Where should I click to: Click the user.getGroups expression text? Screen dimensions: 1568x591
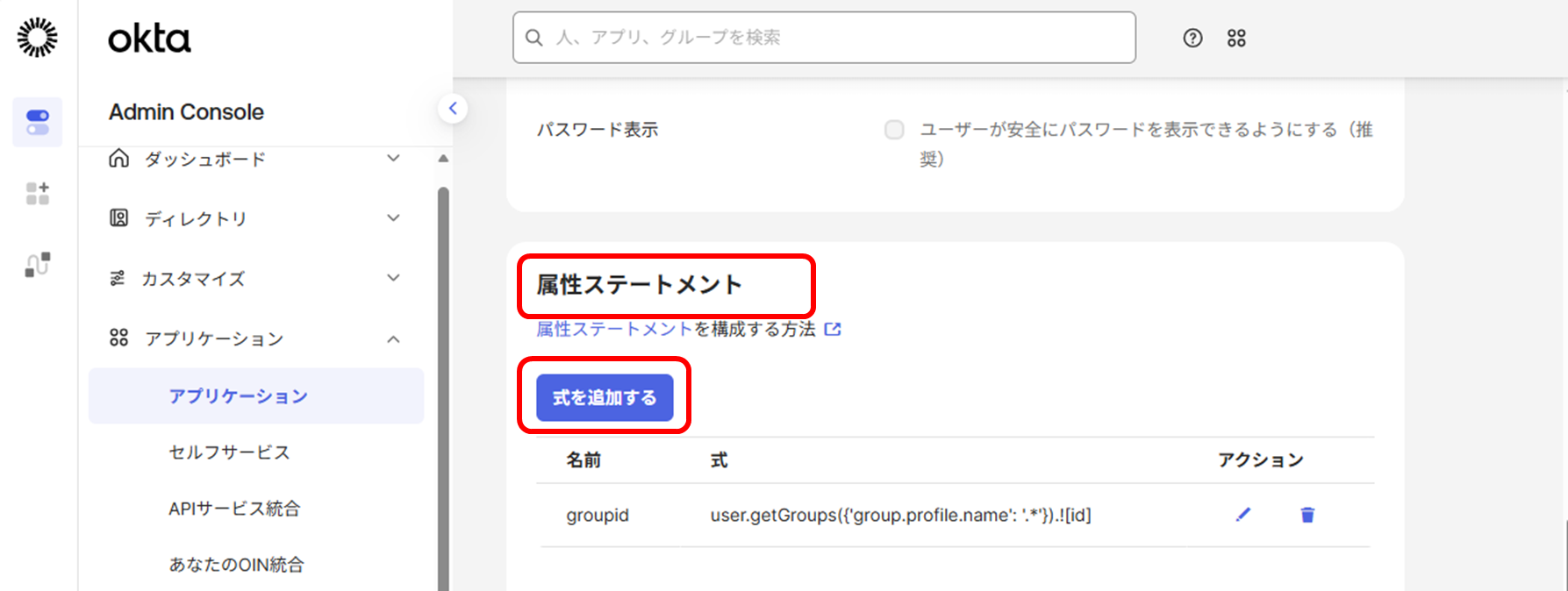(x=900, y=516)
